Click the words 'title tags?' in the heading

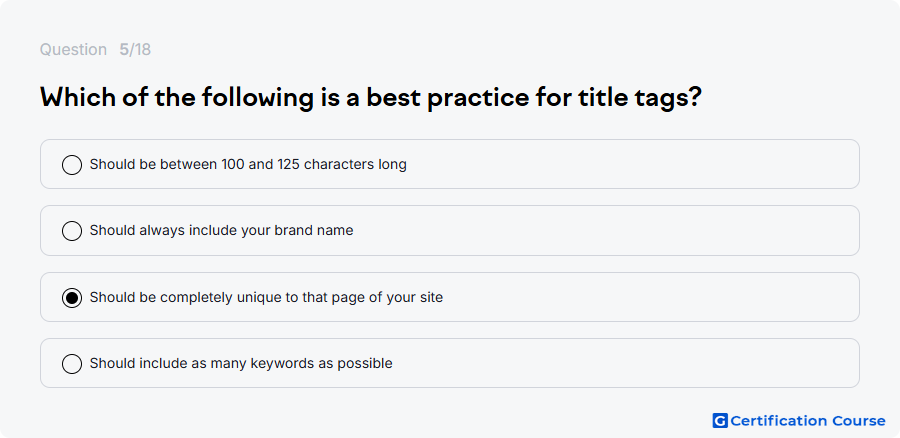(x=640, y=98)
